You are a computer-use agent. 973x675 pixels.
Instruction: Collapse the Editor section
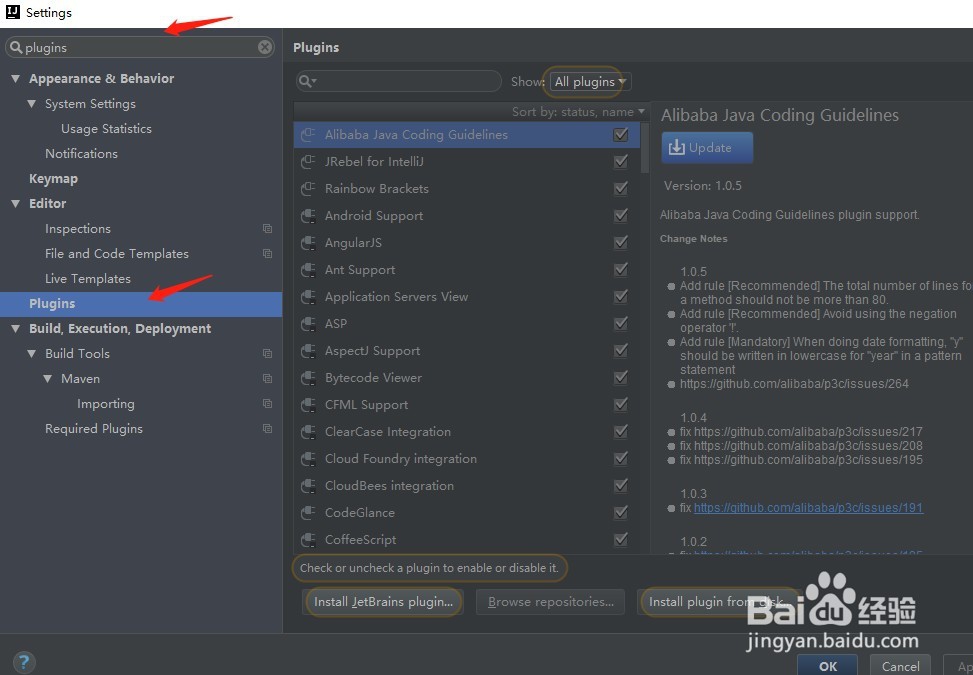[16, 203]
